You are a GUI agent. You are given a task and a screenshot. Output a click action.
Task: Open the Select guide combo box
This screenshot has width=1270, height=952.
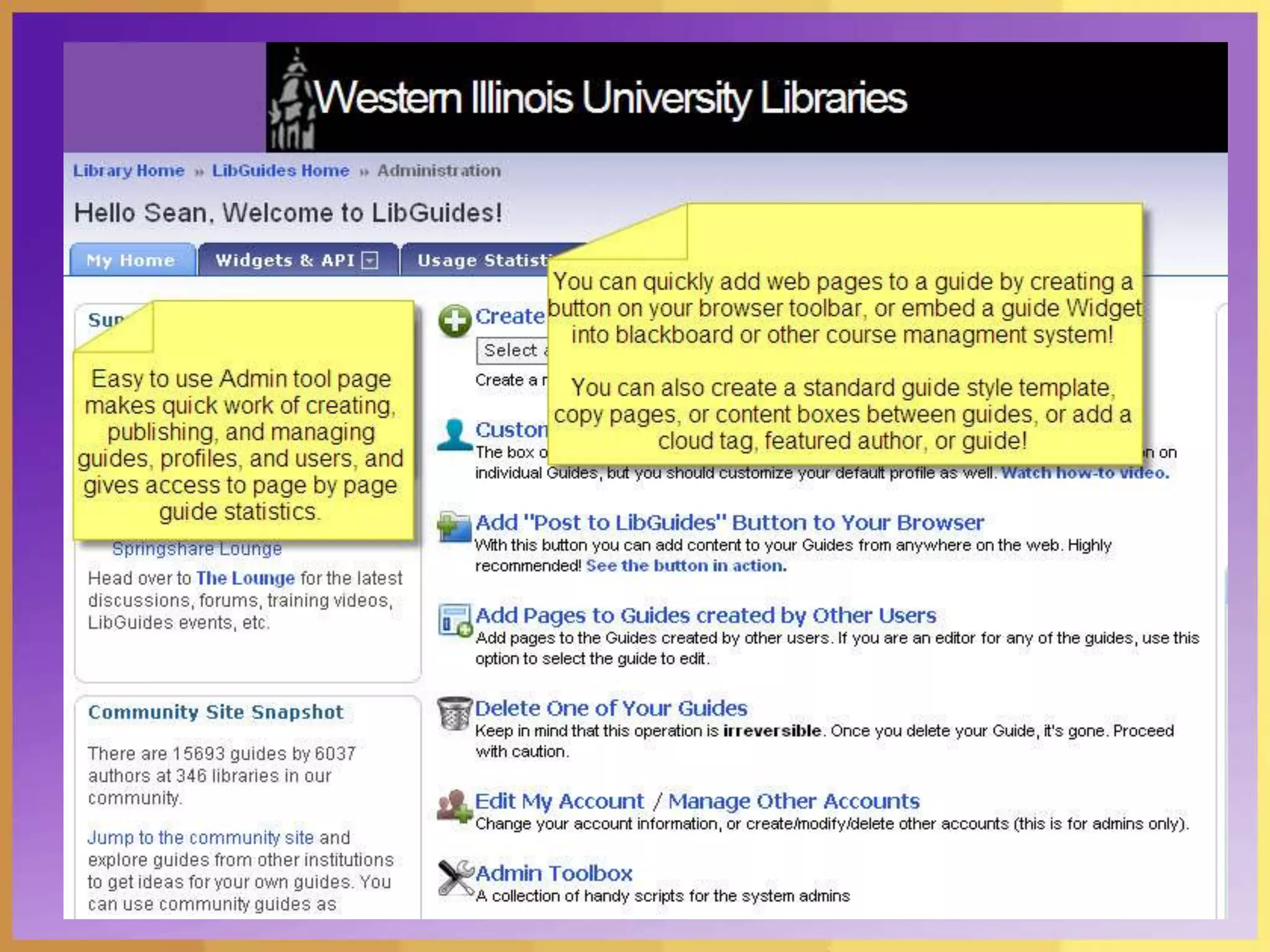(512, 351)
